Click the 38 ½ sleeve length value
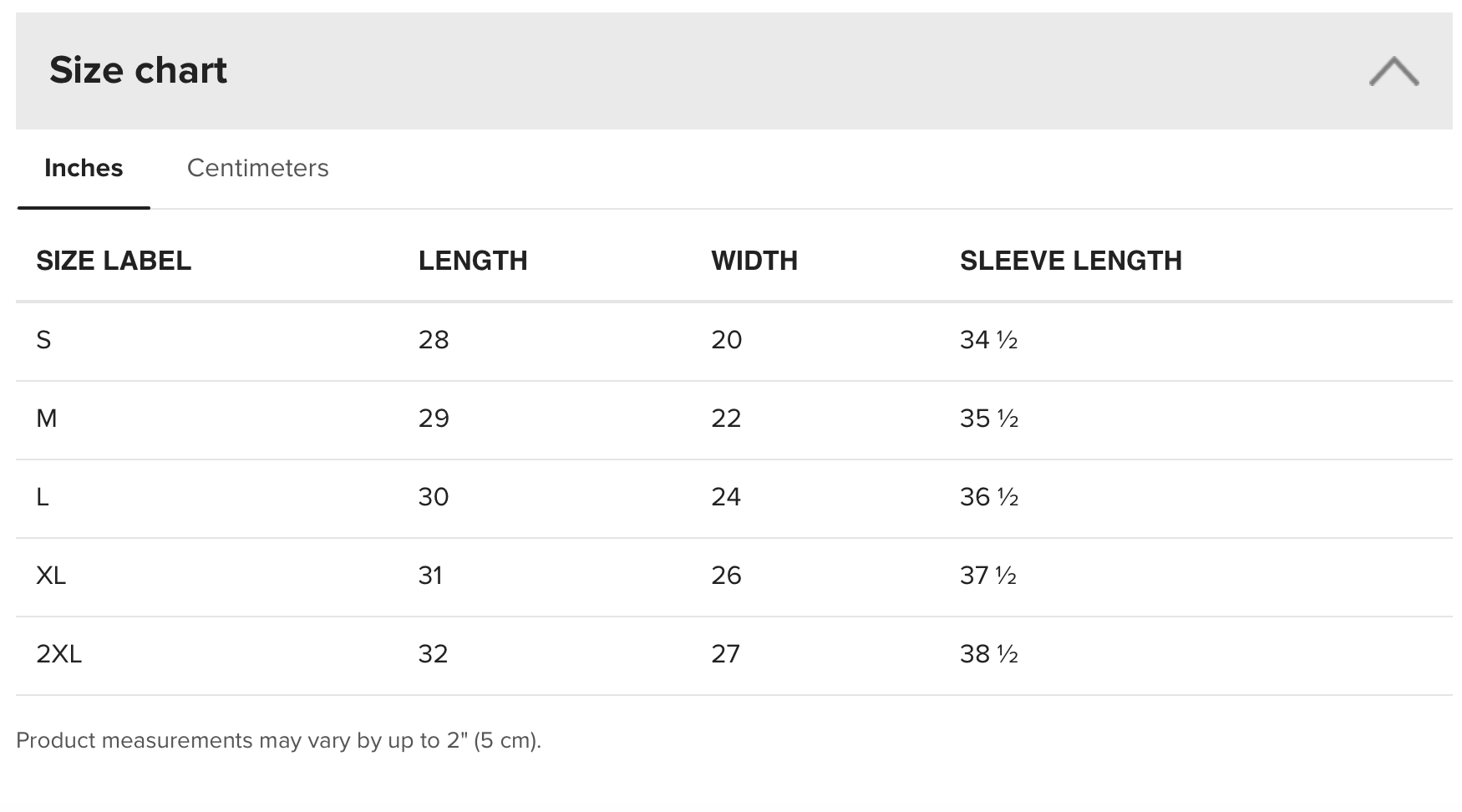Image resolution: width=1462 pixels, height=812 pixels. point(989,654)
